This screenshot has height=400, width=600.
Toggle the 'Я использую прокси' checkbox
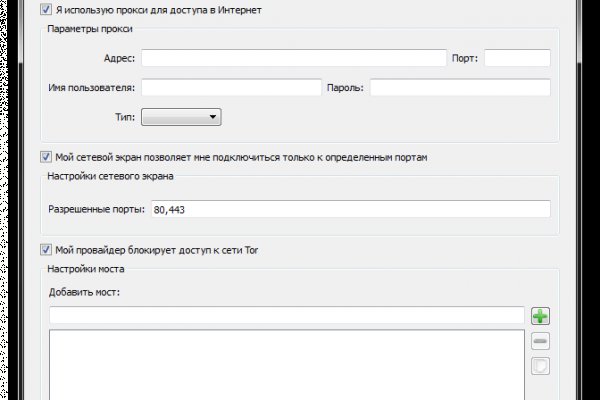click(46, 10)
